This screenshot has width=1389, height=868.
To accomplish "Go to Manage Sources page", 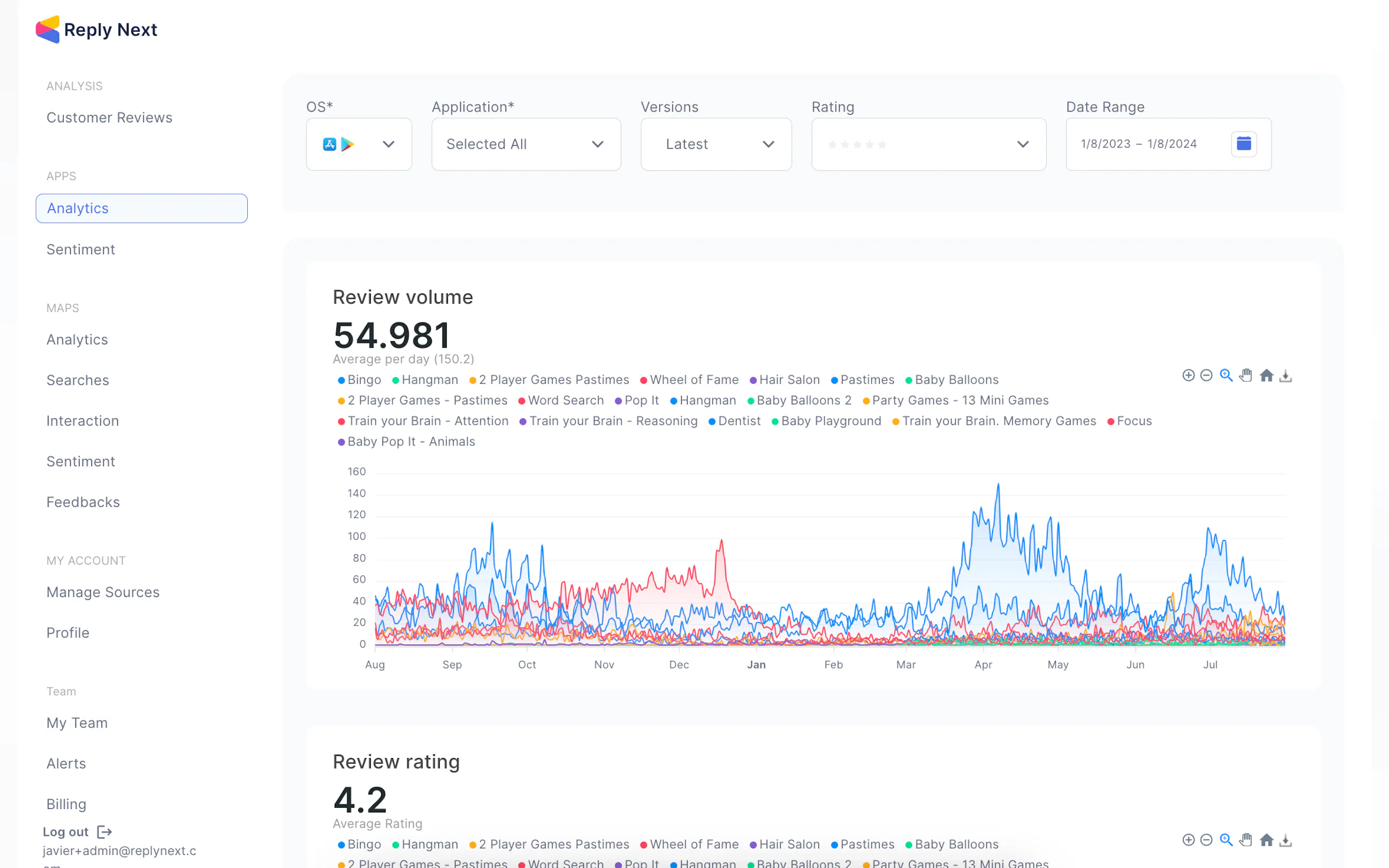I will point(103,592).
